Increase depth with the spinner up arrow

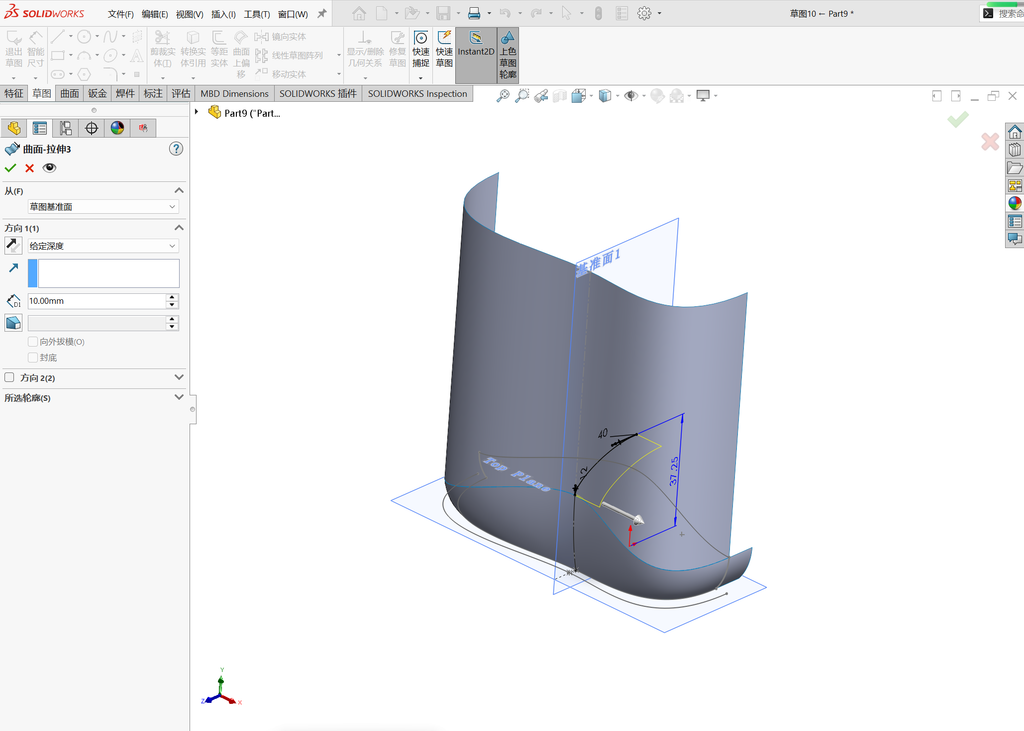[172, 297]
